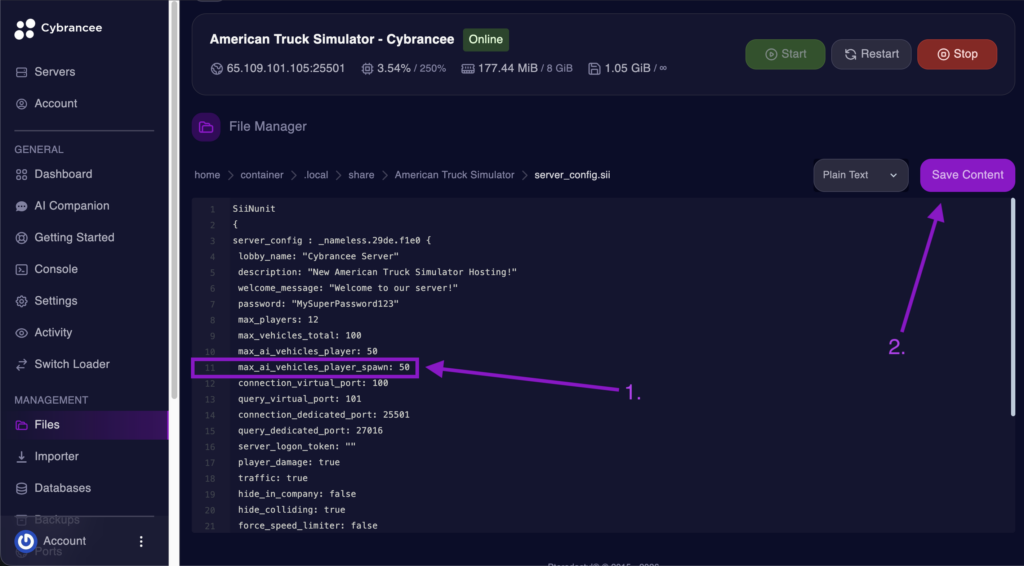Click the Getting Started lifebuoy icon

pos(22,238)
